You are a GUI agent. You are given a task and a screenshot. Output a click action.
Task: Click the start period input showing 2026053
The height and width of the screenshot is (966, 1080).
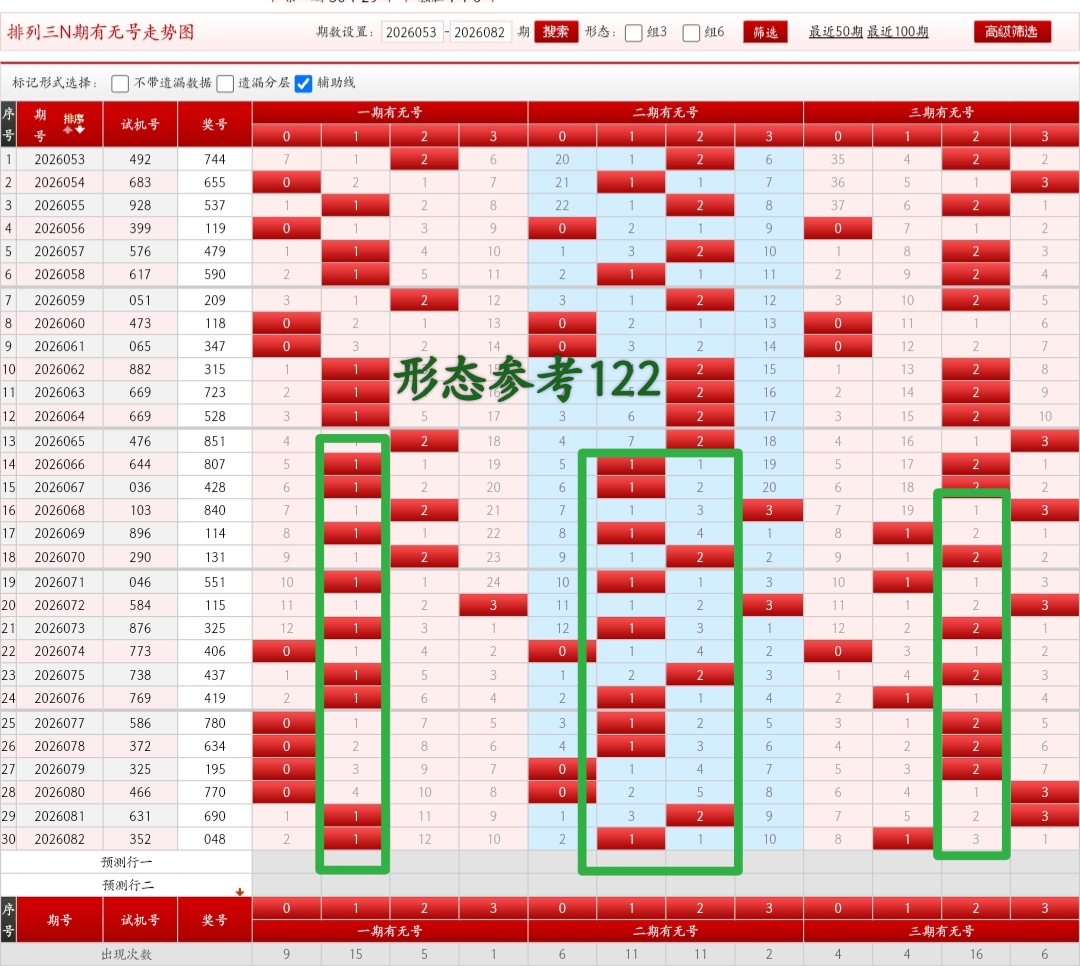pos(411,31)
